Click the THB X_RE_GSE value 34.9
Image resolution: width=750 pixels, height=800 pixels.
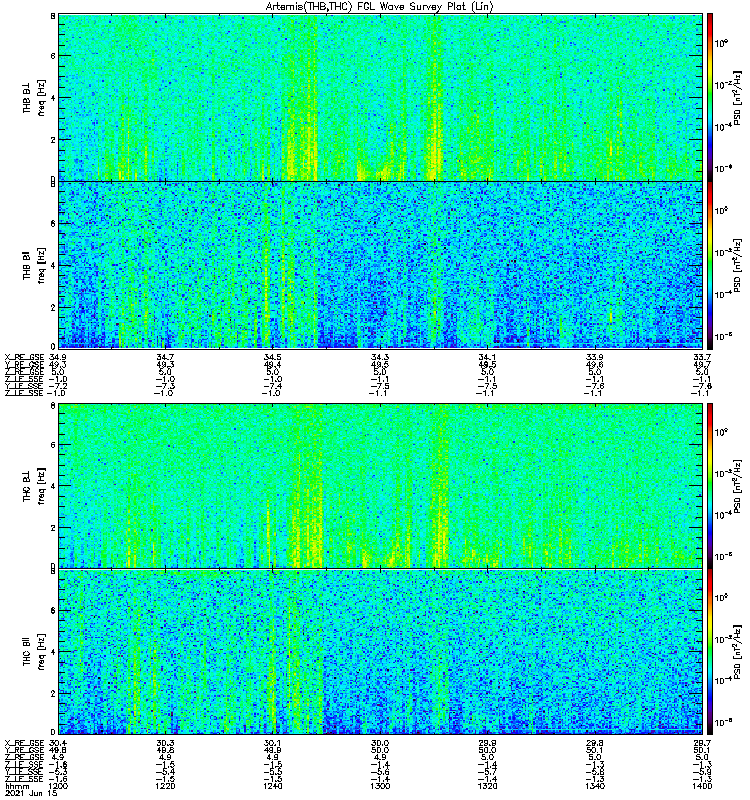(58, 357)
